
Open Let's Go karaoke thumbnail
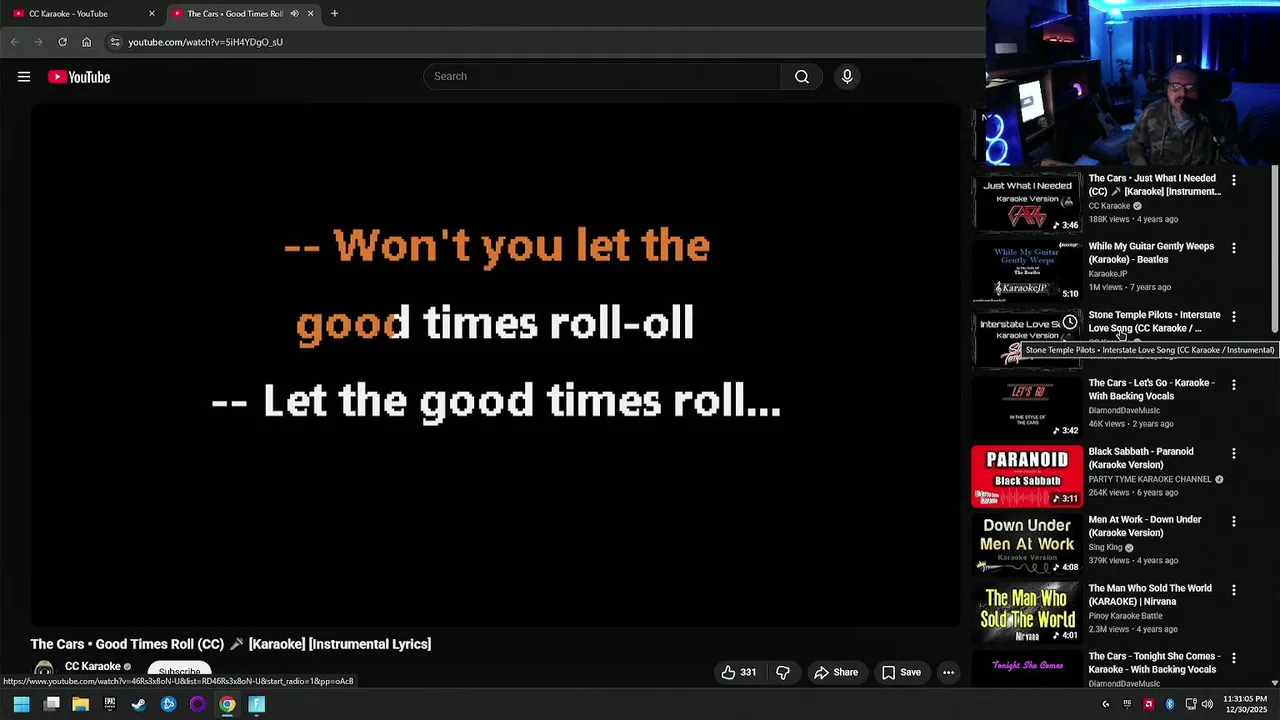tap(1027, 408)
